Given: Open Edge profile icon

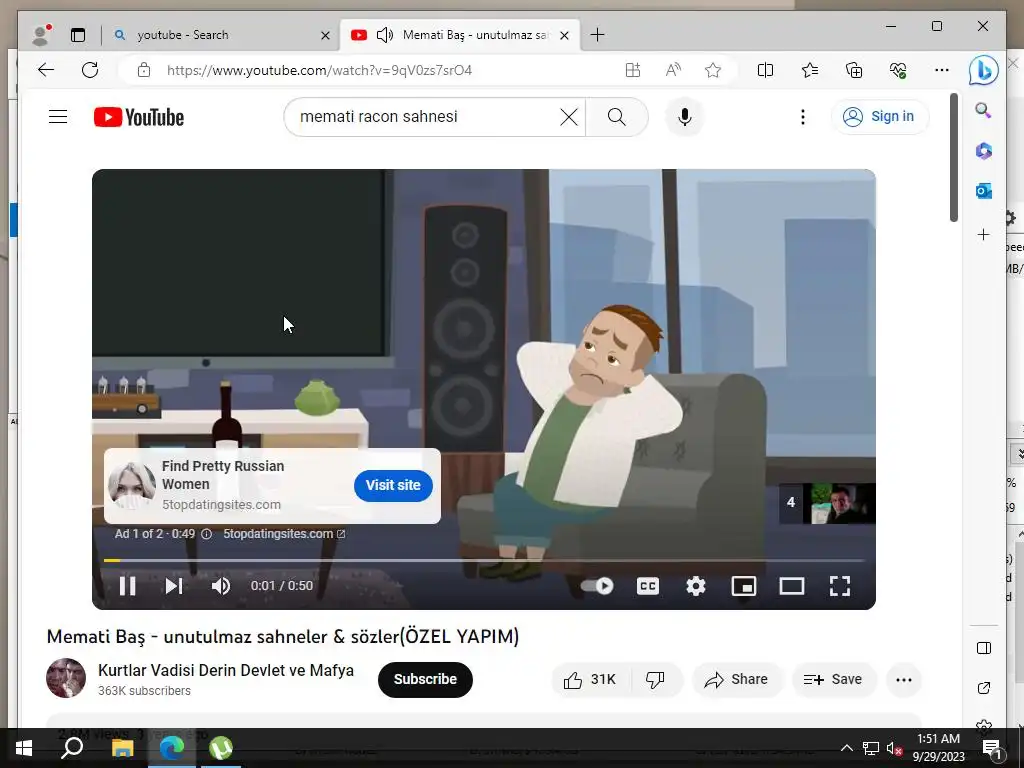Looking at the screenshot, I should [42, 35].
